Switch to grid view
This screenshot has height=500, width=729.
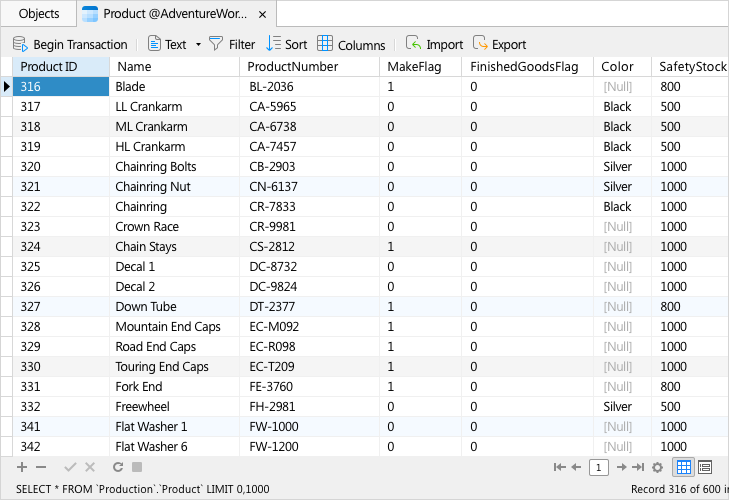point(684,467)
